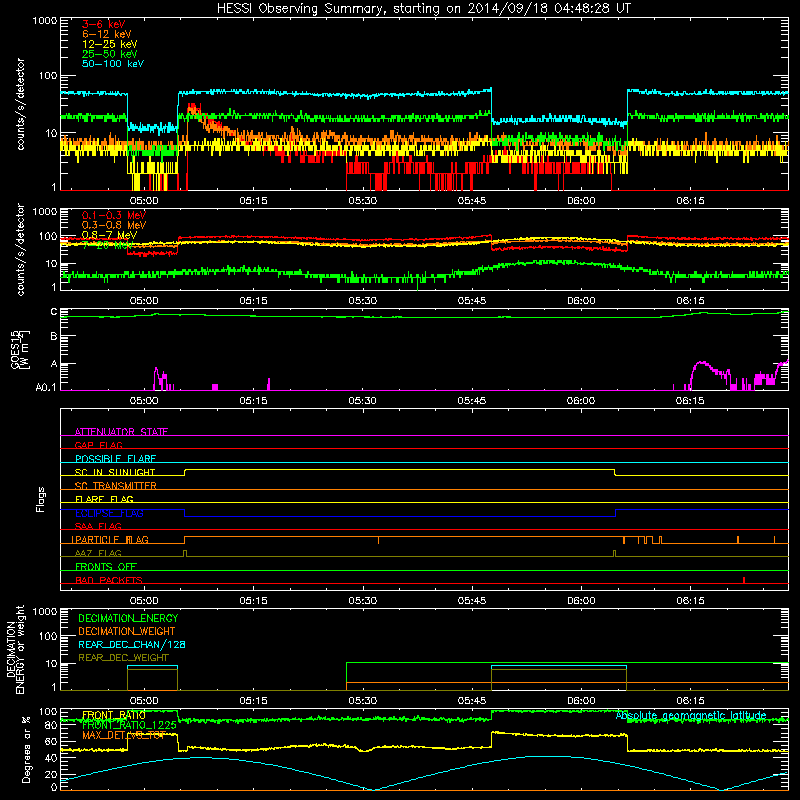Click the GOES15 axis label
The height and width of the screenshot is (800, 800).
click(20, 349)
